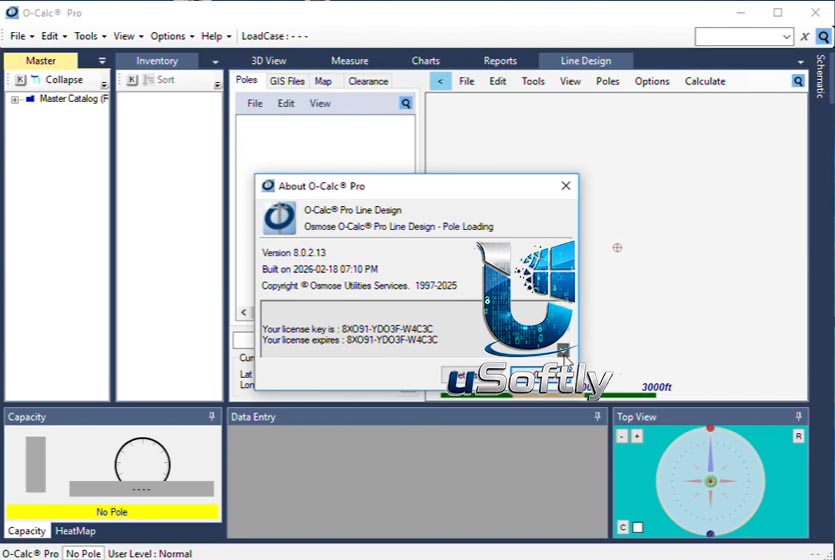Open the Master panel menu dropdown

point(102,61)
